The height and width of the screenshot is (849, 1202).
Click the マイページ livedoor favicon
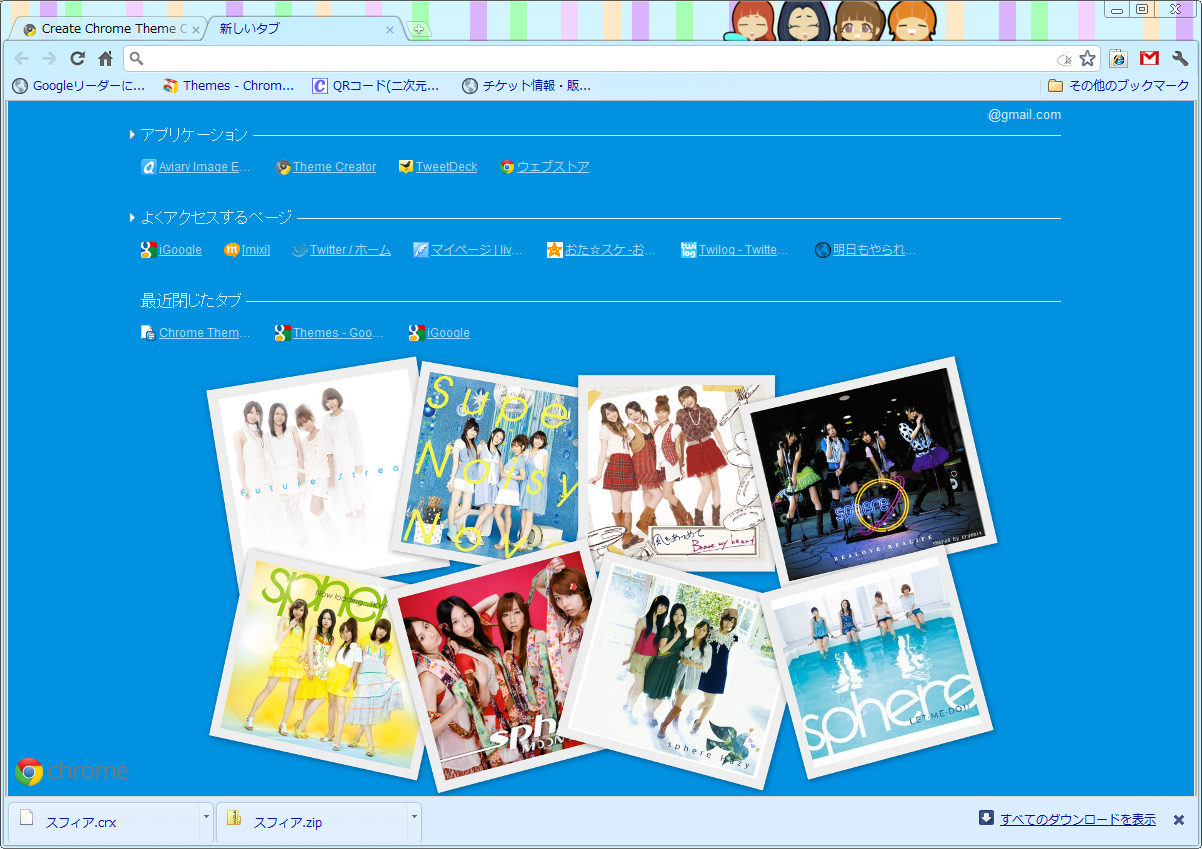[420, 250]
